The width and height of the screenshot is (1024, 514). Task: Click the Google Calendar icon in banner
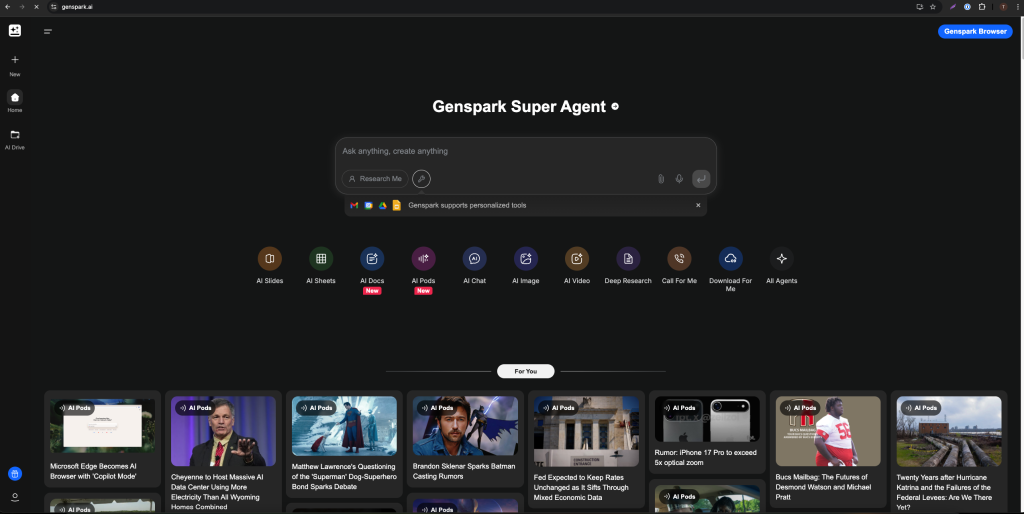point(368,205)
